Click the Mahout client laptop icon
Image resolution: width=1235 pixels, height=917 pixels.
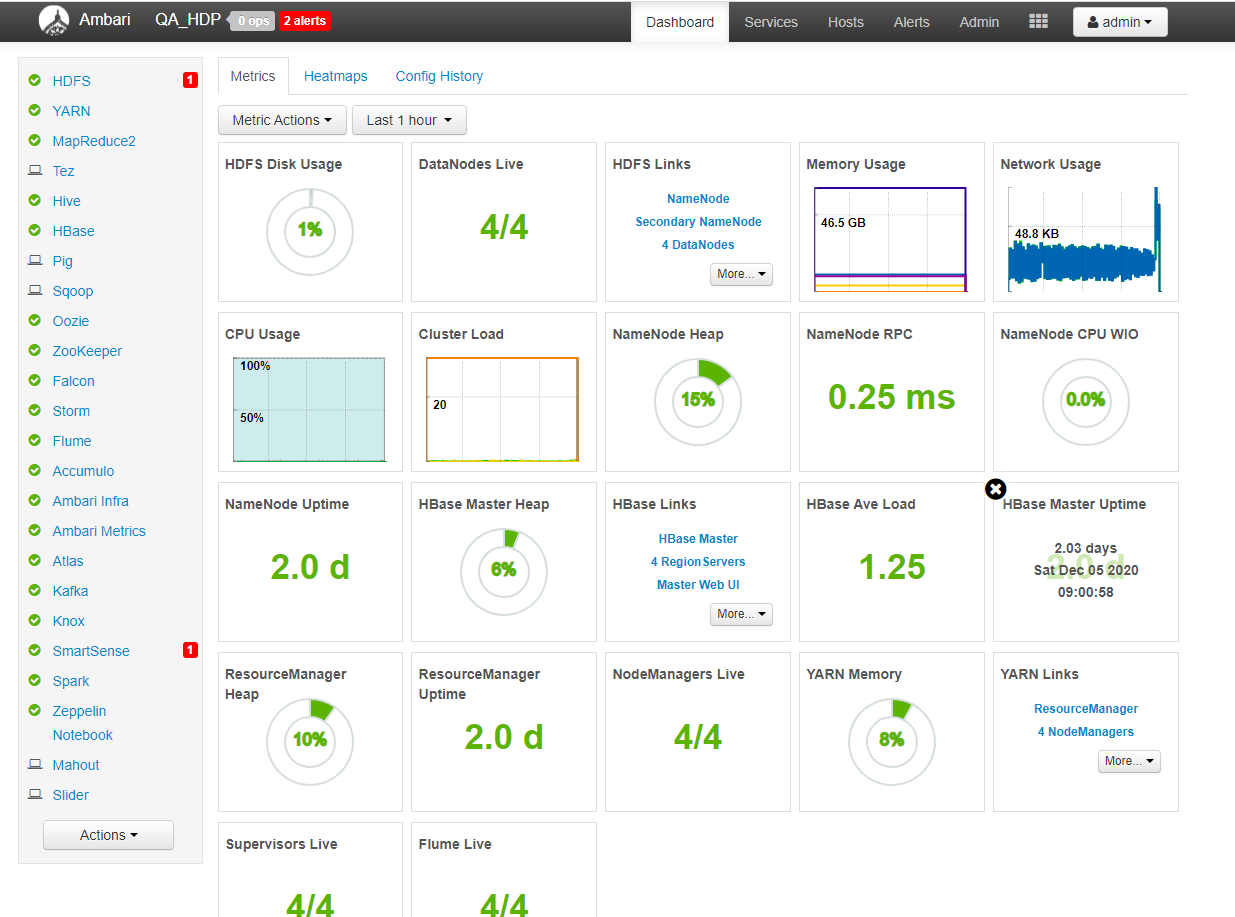[x=35, y=765]
